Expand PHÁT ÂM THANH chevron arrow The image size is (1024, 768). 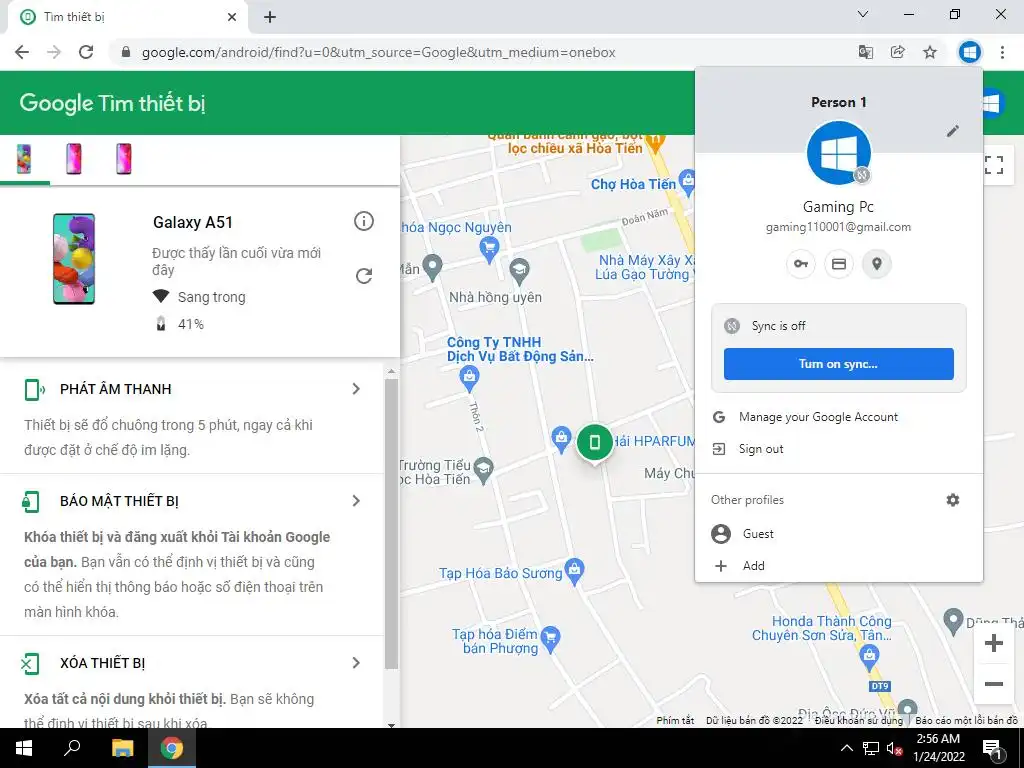356,389
